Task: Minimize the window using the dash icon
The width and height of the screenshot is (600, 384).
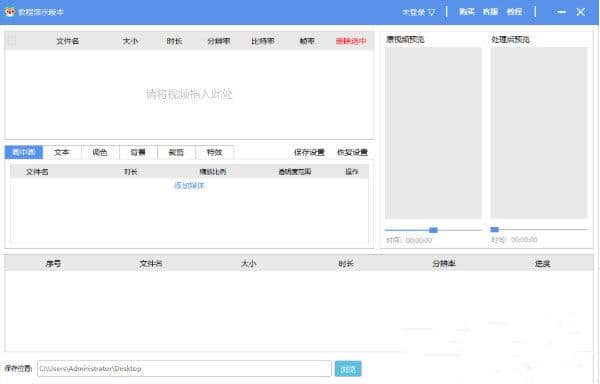Action: click(561, 12)
